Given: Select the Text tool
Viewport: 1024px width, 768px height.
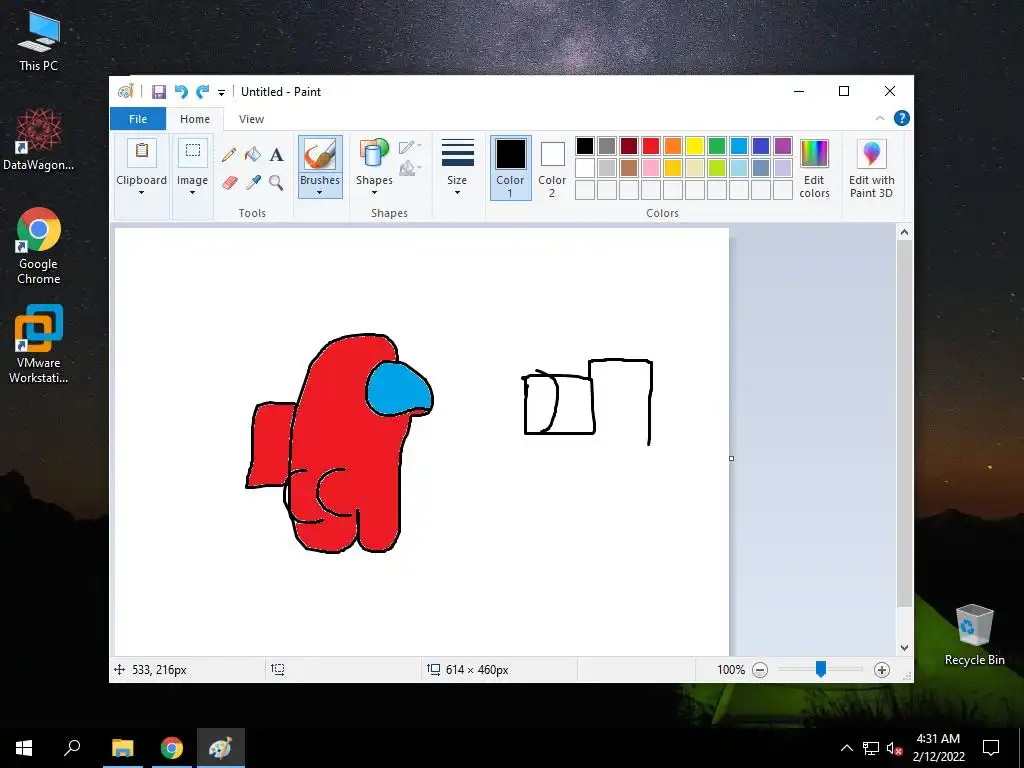Looking at the screenshot, I should pyautogui.click(x=277, y=155).
